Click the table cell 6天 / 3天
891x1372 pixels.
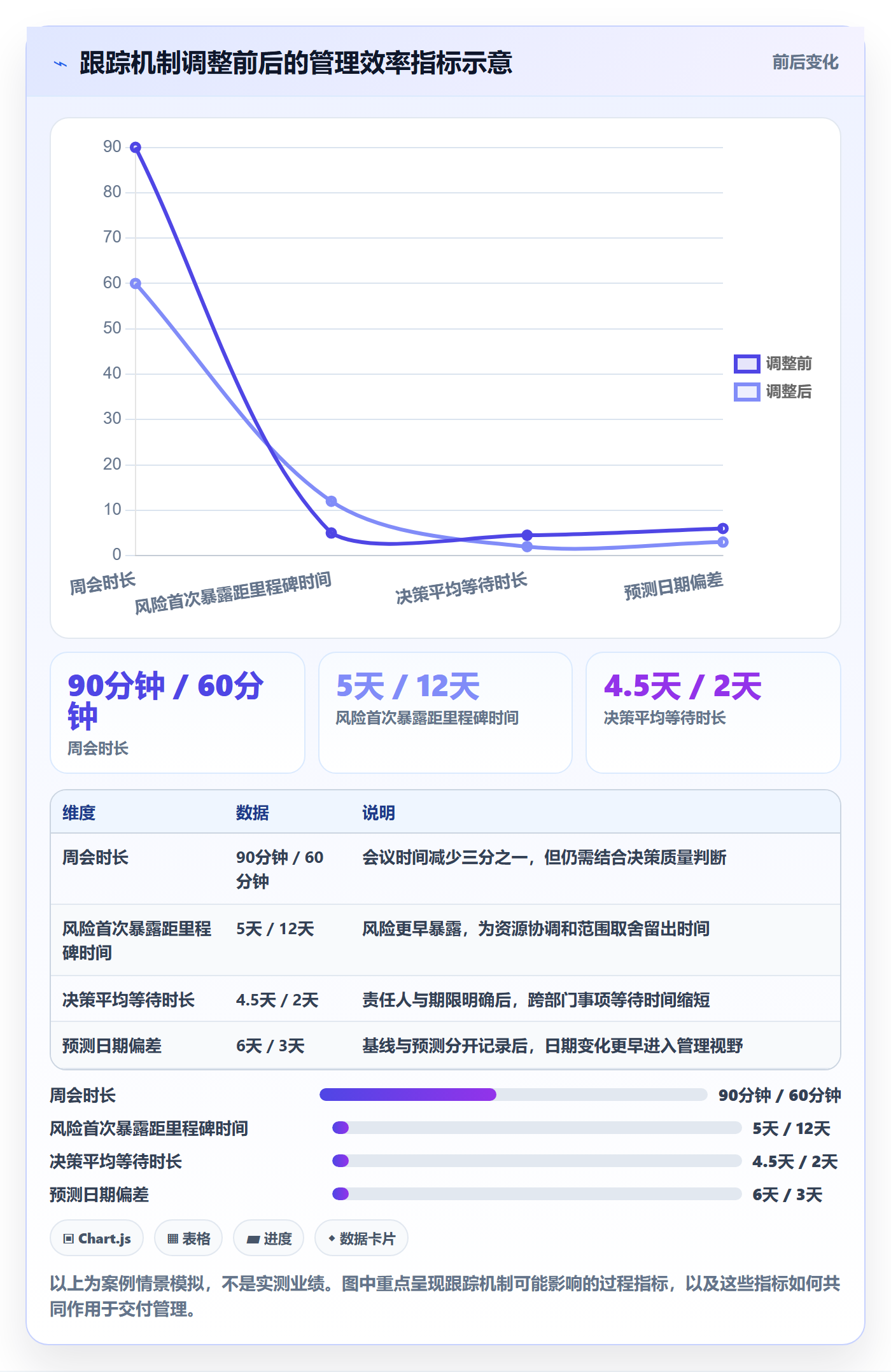click(270, 1046)
